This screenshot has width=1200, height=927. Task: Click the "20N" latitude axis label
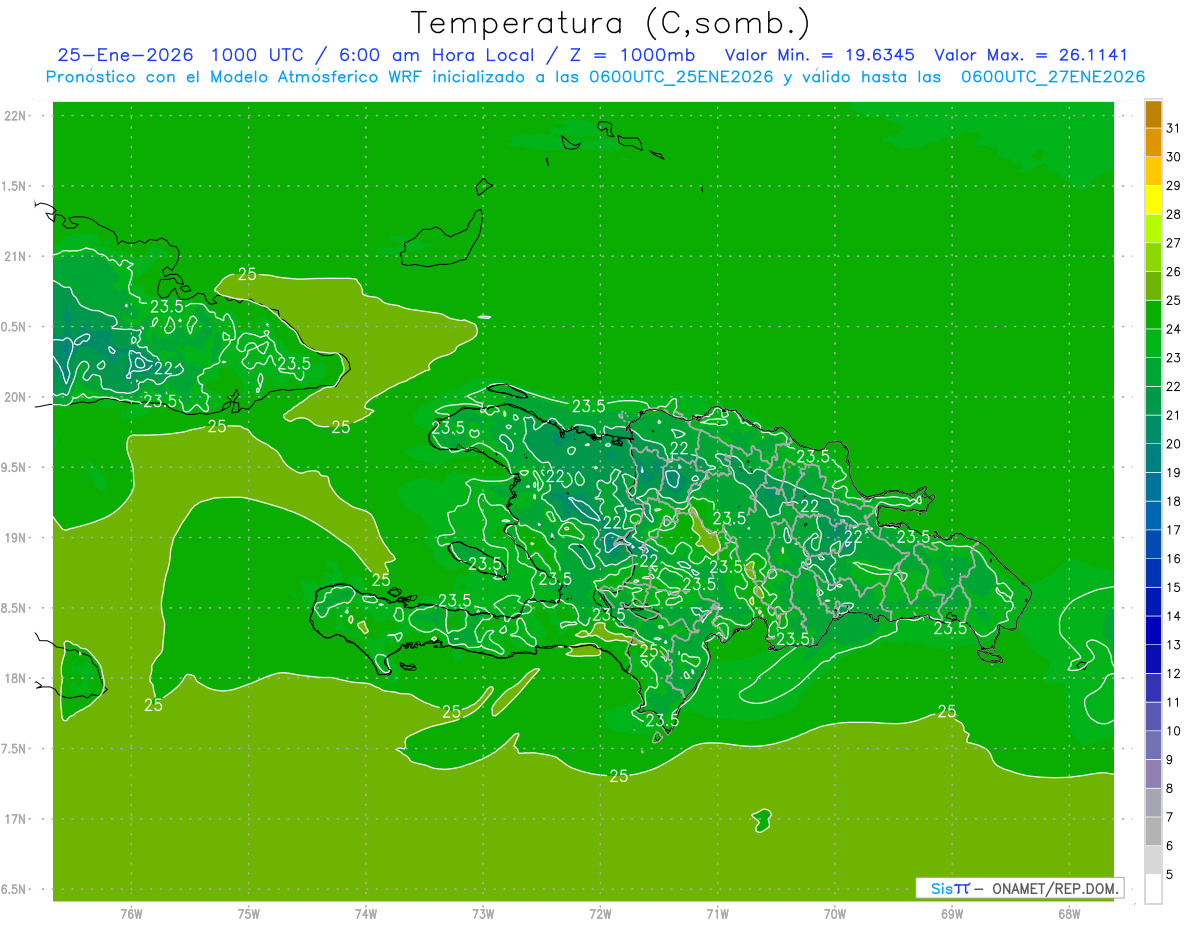[15, 397]
